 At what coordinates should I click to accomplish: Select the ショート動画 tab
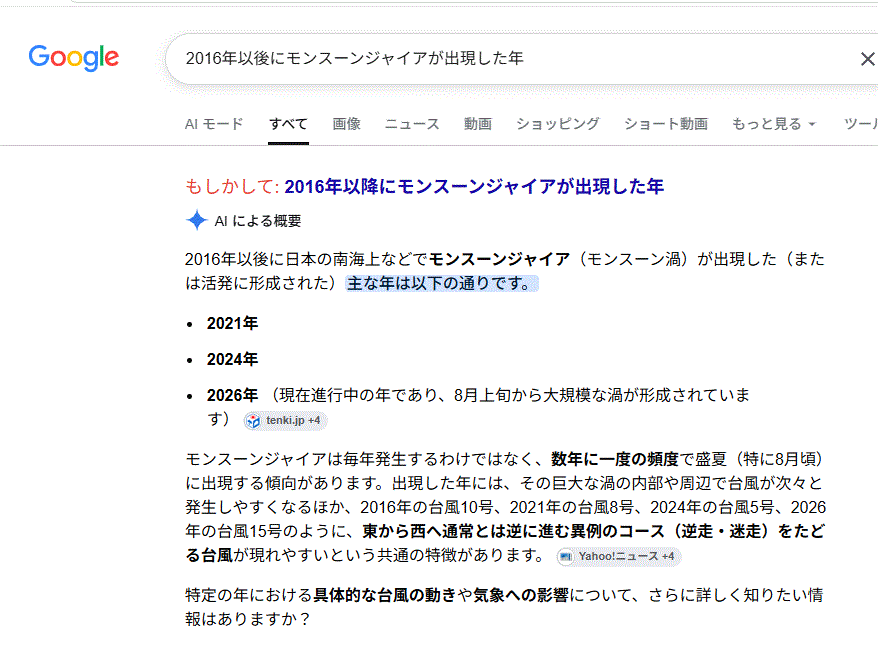pos(666,124)
